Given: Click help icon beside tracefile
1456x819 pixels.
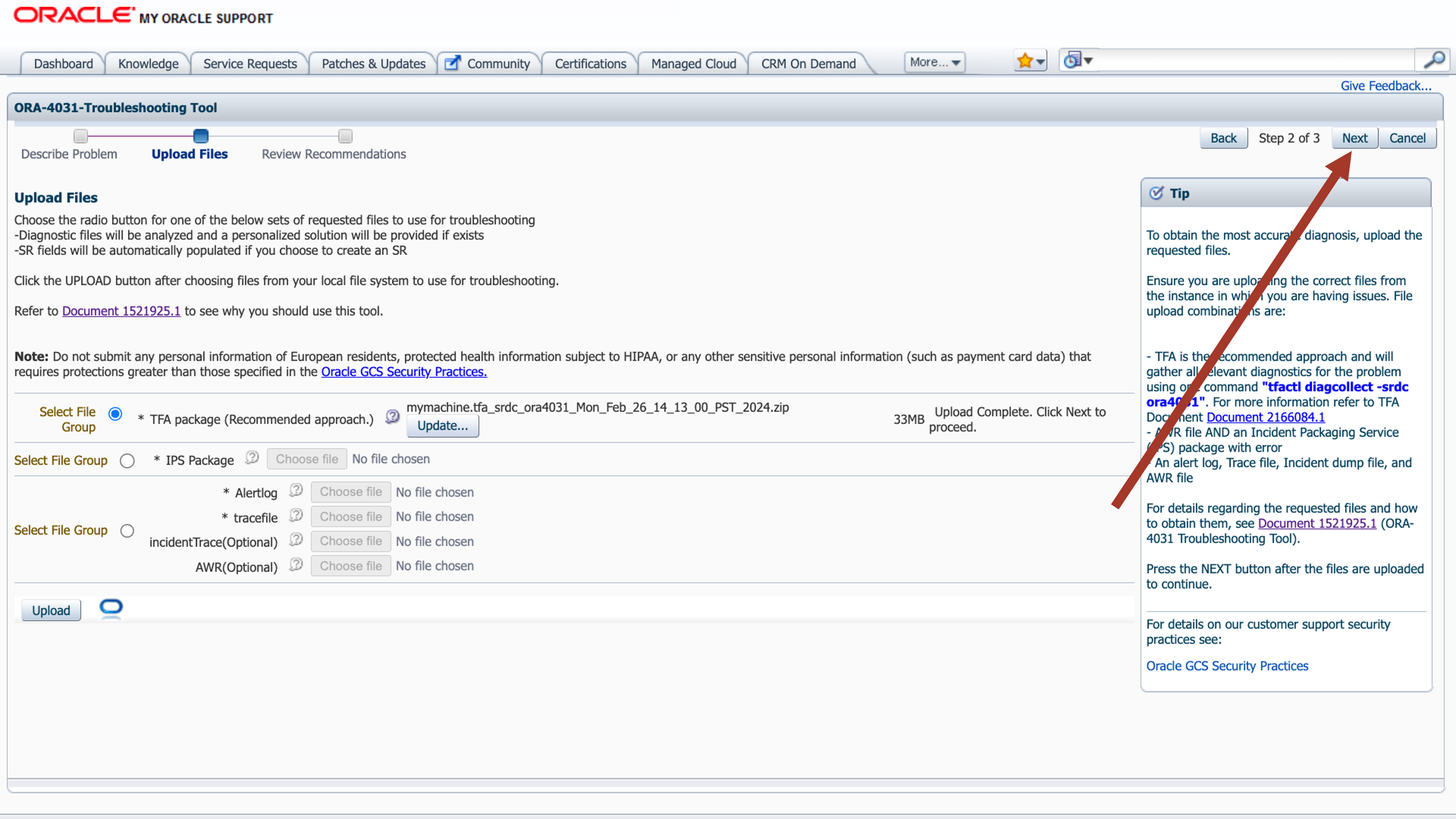Looking at the screenshot, I should [x=296, y=516].
